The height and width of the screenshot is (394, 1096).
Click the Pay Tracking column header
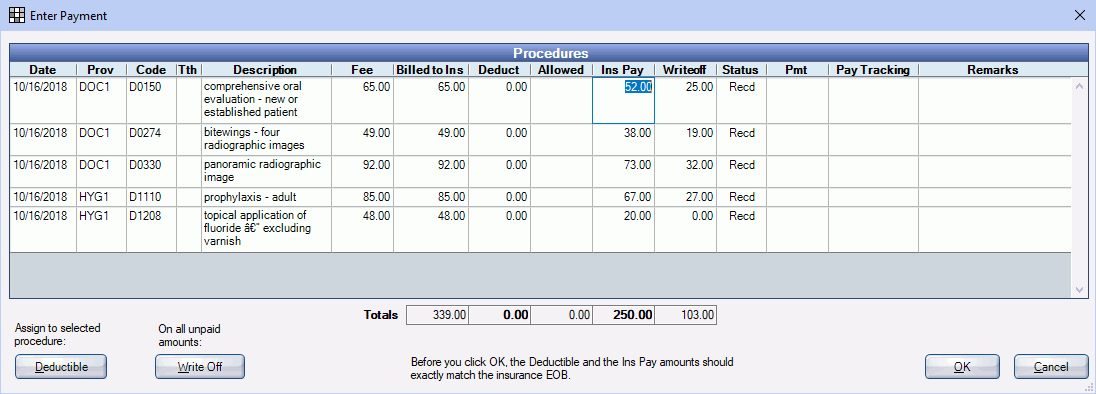click(x=874, y=70)
